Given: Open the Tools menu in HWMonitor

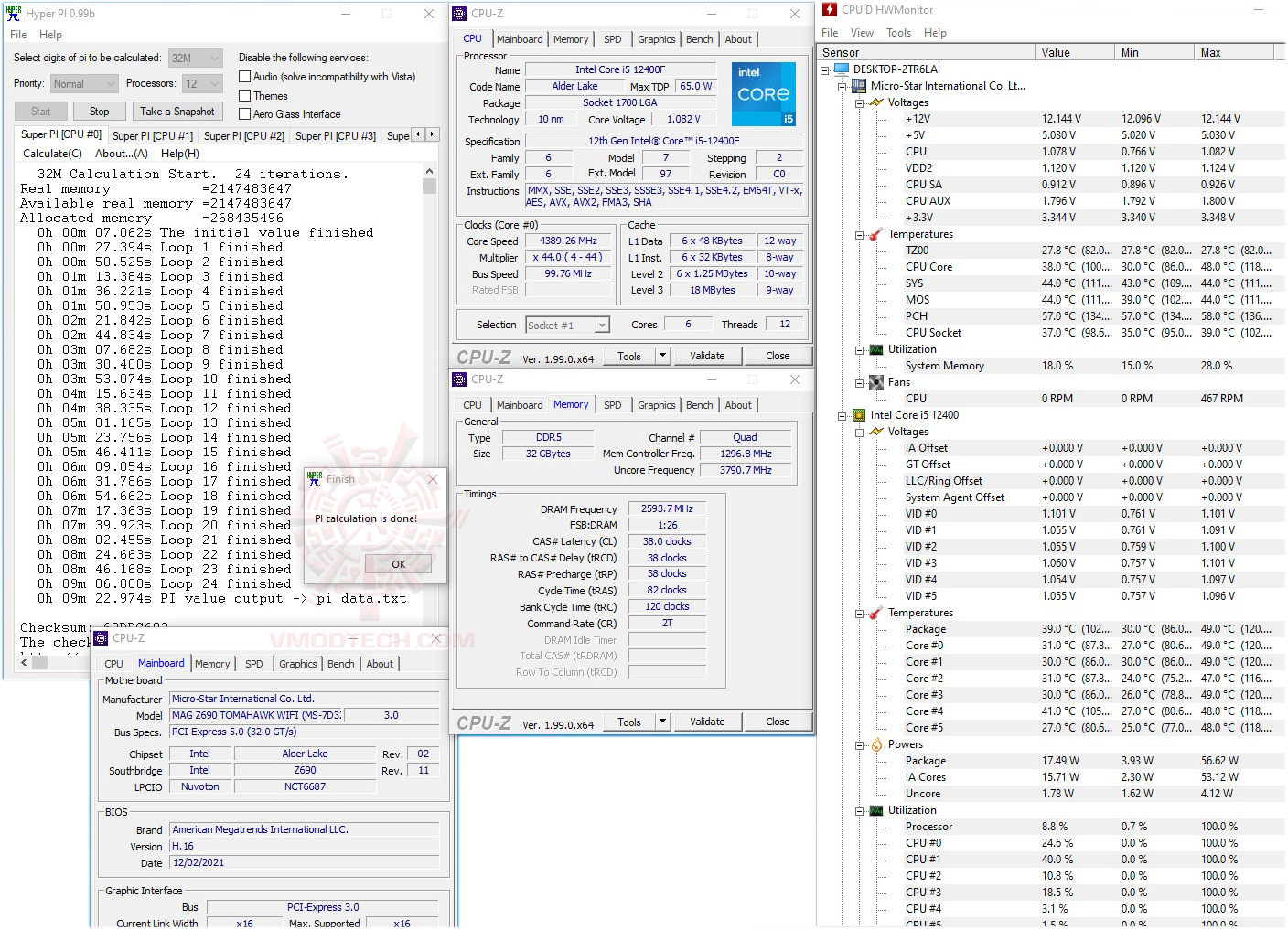Looking at the screenshot, I should [898, 33].
